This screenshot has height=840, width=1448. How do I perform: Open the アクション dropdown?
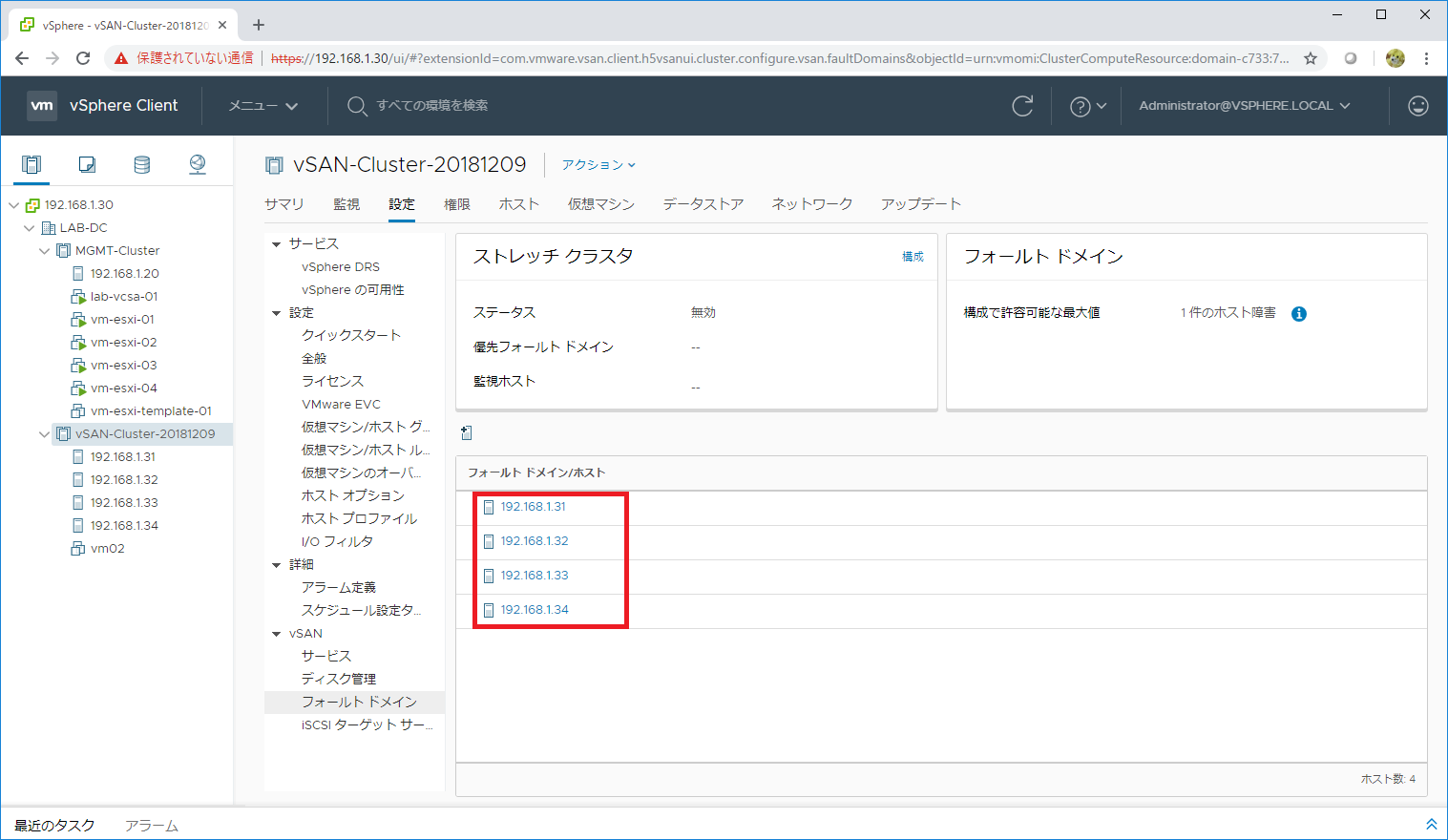click(598, 165)
